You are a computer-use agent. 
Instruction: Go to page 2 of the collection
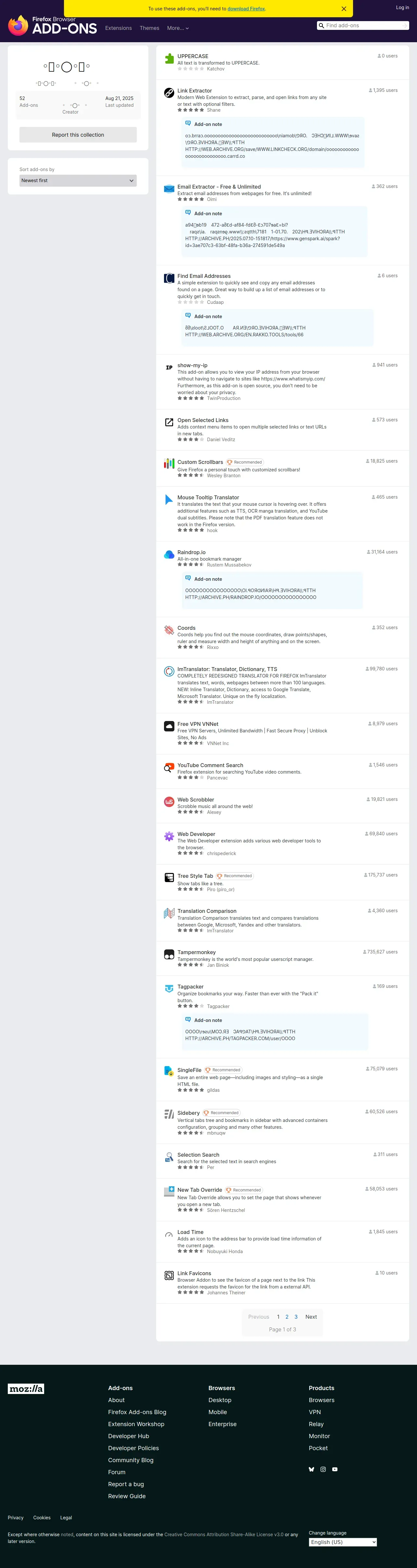[287, 1317]
